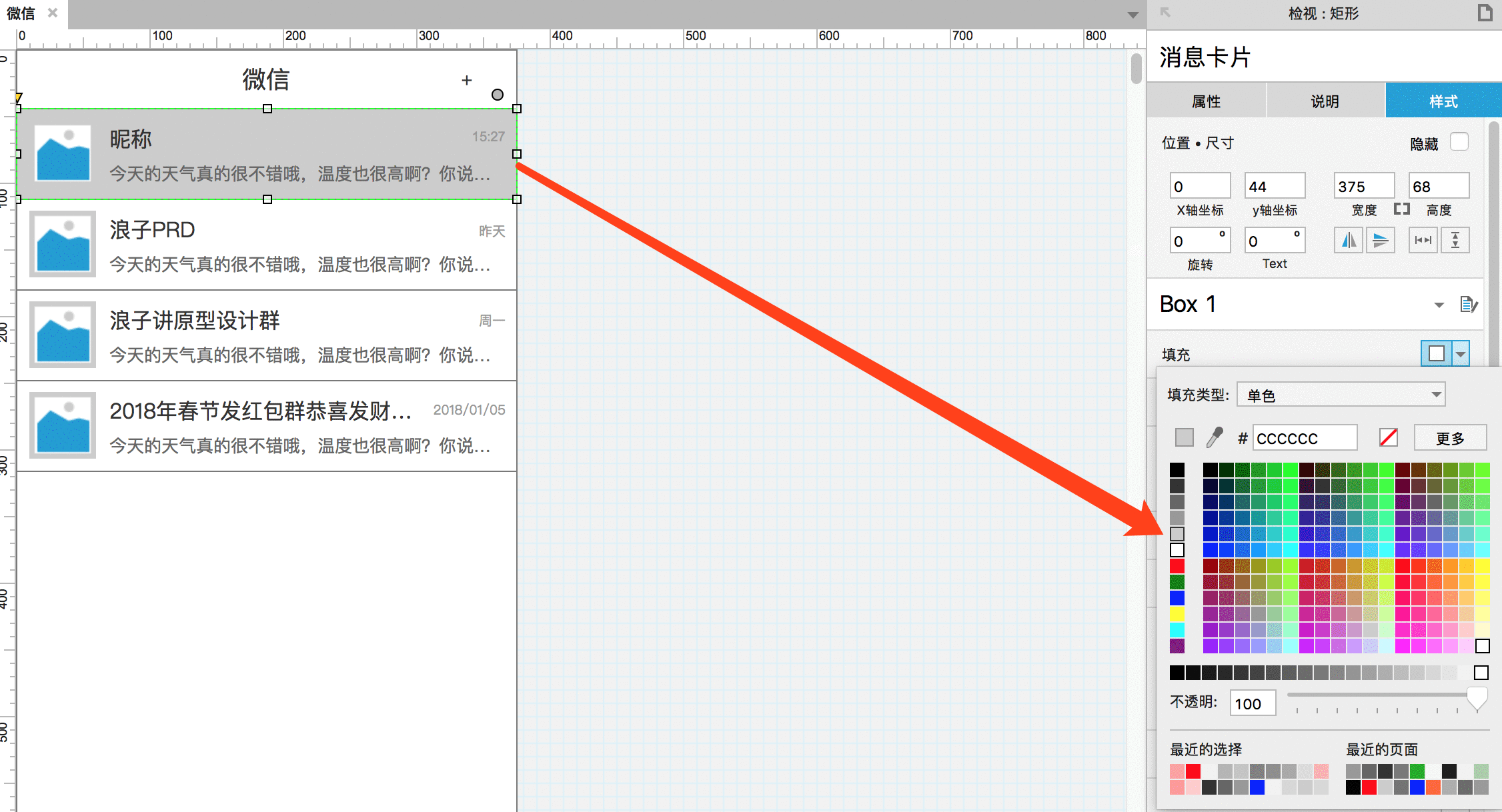
Task: Click the 不透明 value input field
Action: [1253, 703]
